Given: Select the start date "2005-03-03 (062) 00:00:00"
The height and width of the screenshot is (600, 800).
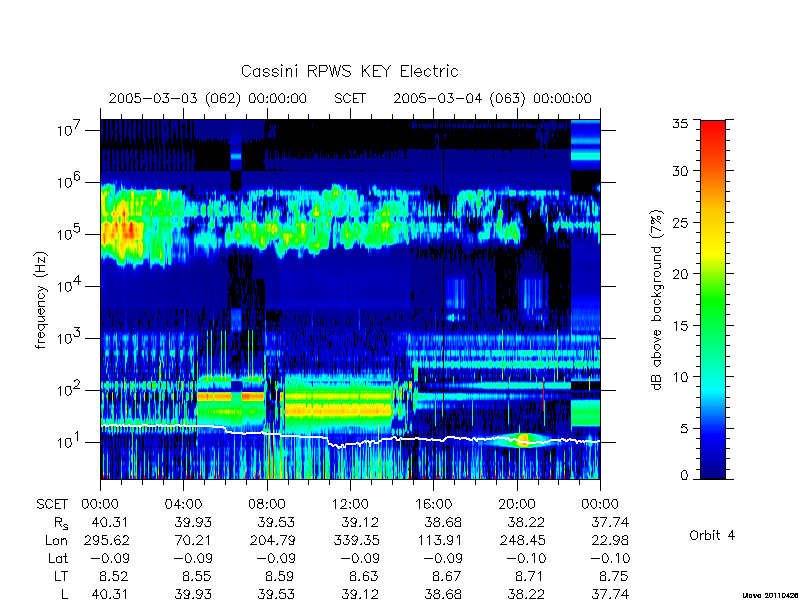Looking at the screenshot, I should coord(208,98).
